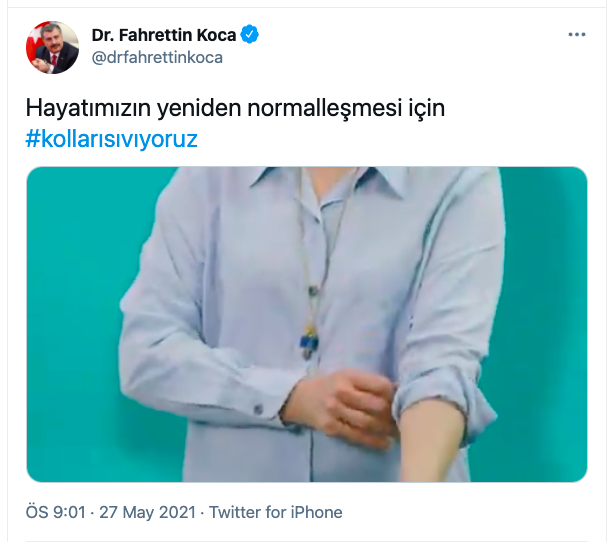Open the #kollarısıvıyoruz hashtag

pyautogui.click(x=112, y=139)
